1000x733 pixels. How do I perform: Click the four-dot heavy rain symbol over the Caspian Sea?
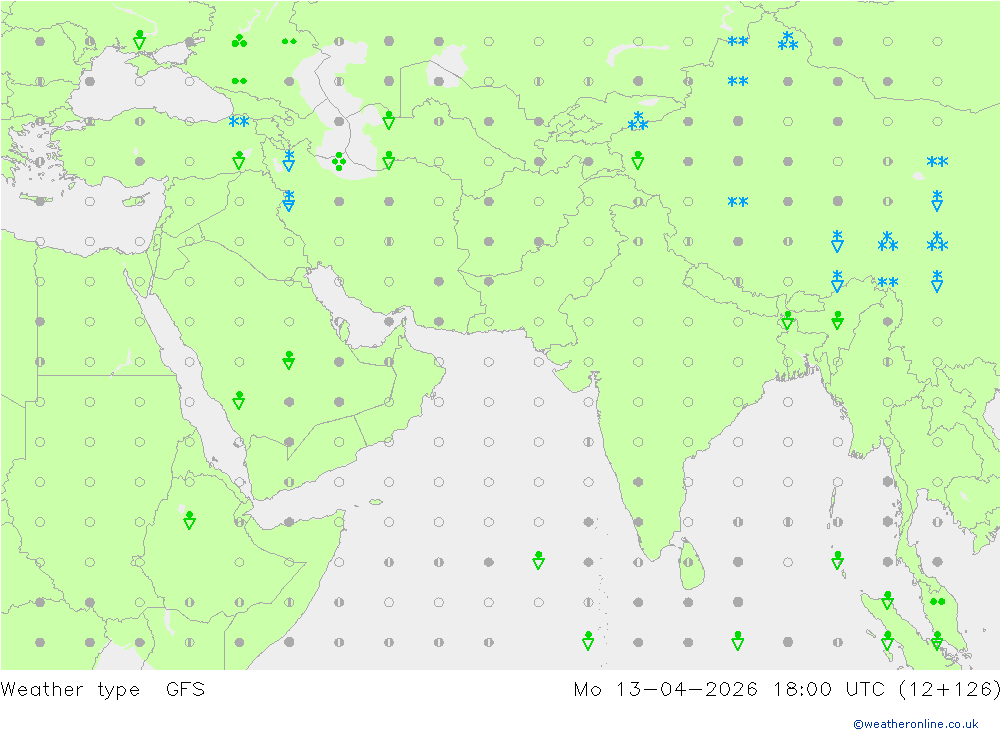tap(339, 161)
